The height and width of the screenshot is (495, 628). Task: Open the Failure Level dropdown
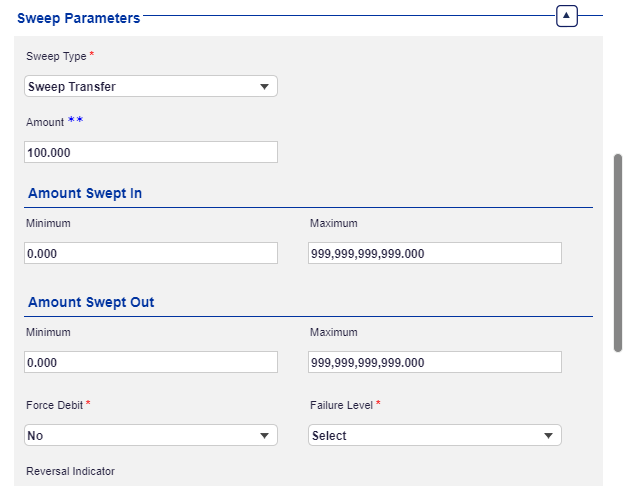[x=434, y=435]
